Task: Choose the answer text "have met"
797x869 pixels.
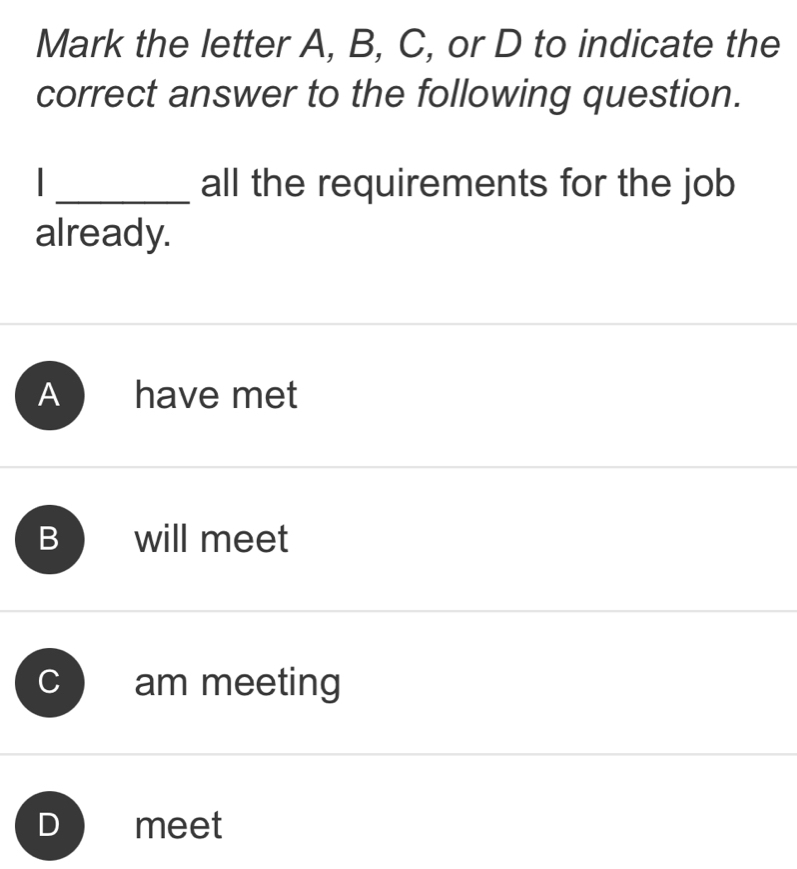Action: coord(216,396)
